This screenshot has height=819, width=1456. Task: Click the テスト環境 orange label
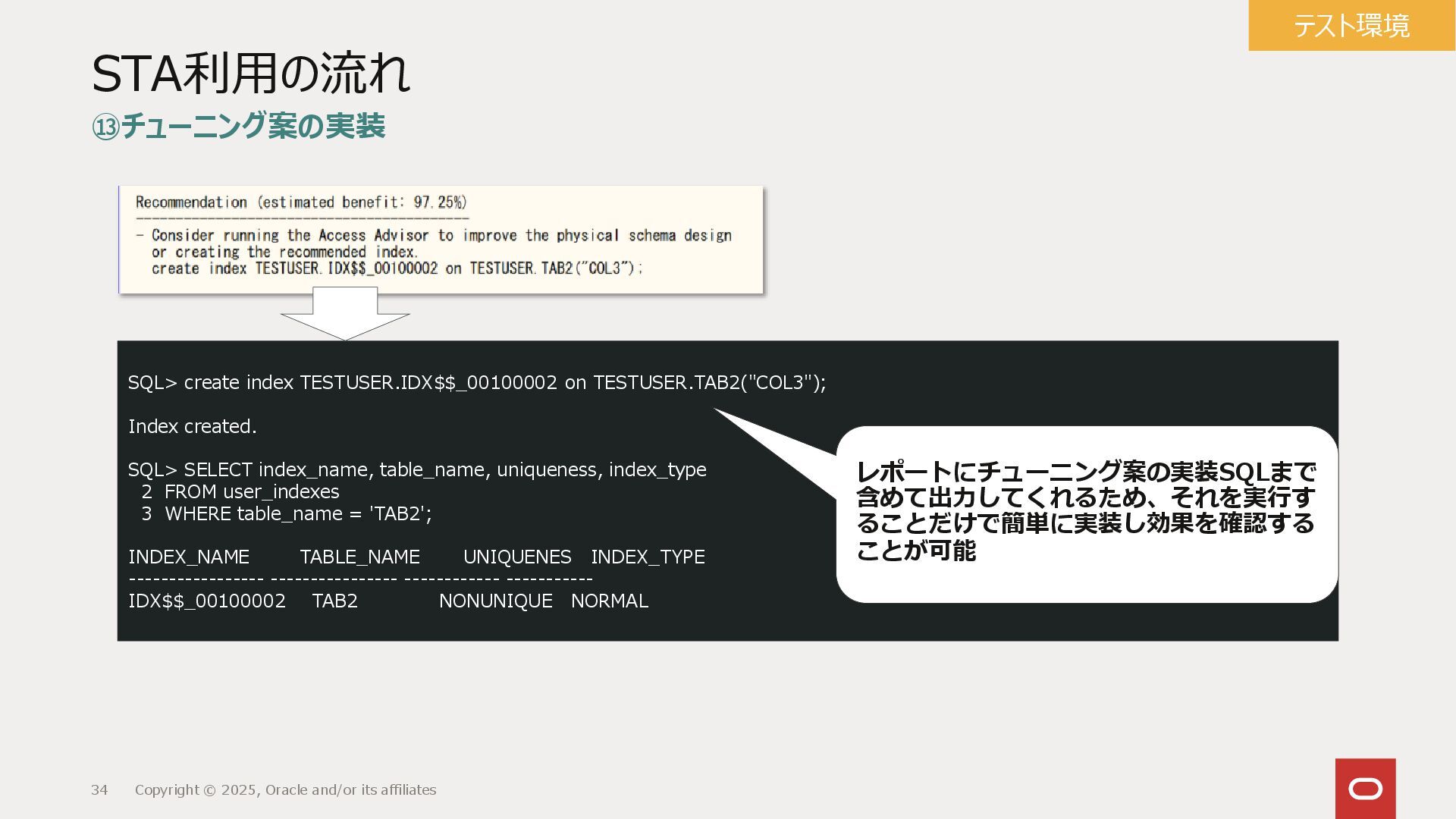pos(1351,26)
